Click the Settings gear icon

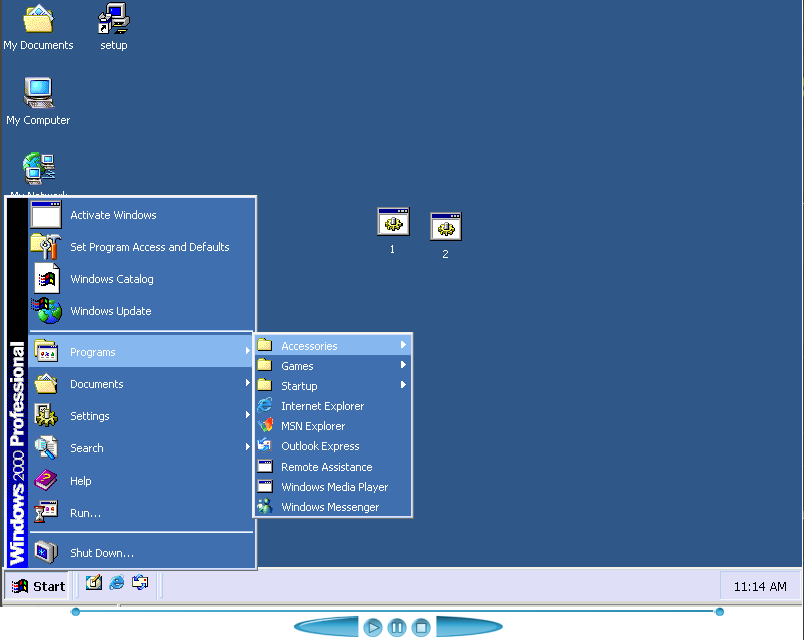(46, 415)
